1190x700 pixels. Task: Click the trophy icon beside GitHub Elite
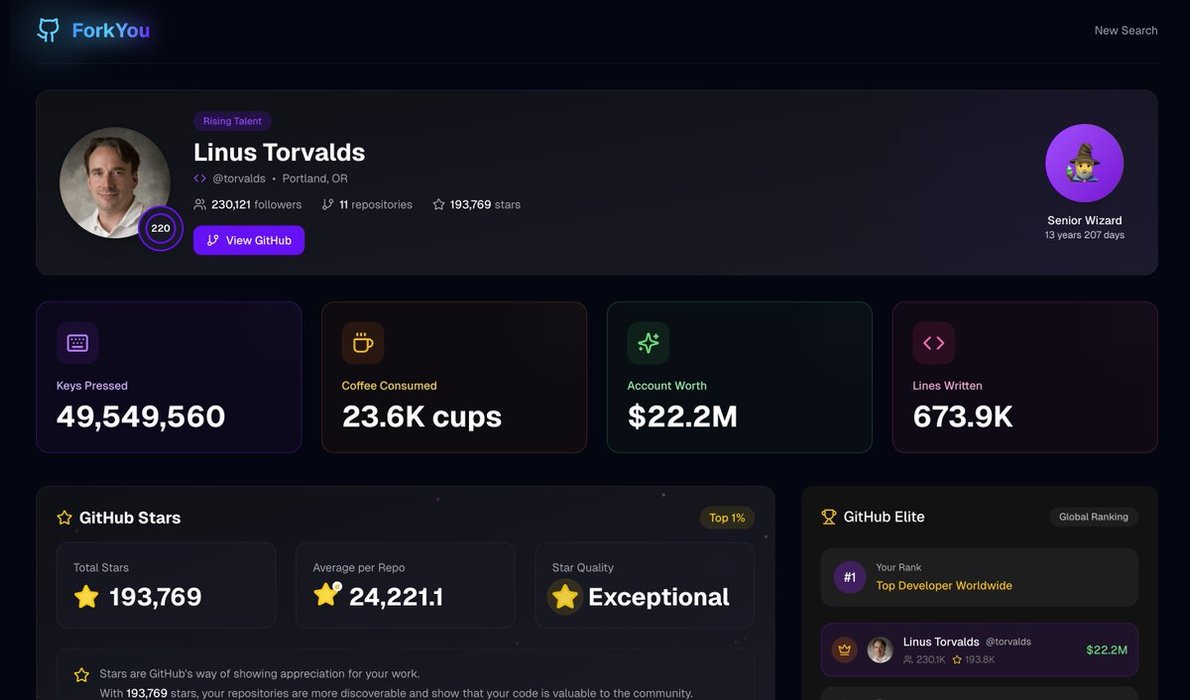(829, 517)
